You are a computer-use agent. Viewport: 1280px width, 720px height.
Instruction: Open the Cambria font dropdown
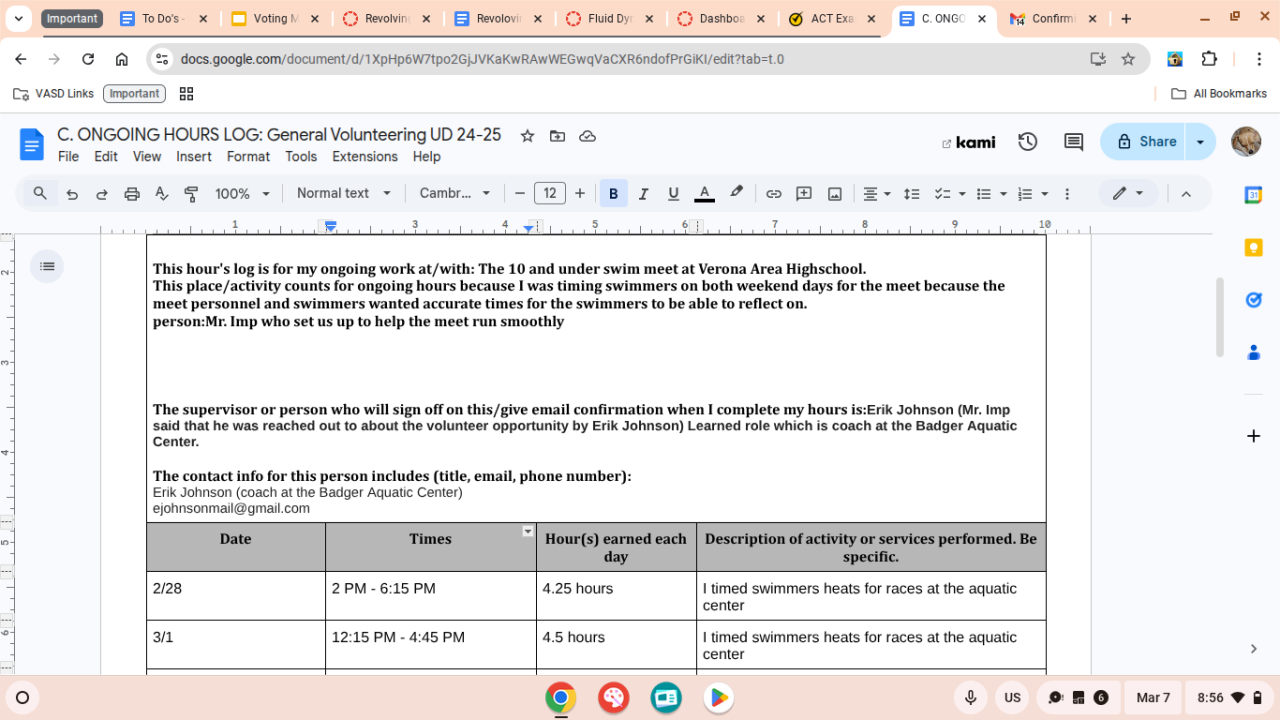(455, 194)
